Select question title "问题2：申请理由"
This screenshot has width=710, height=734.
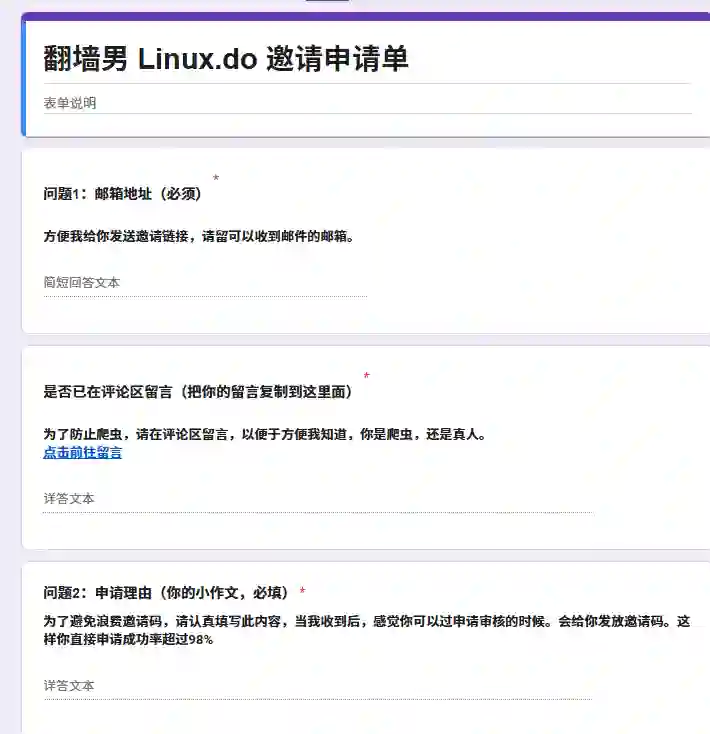click(97, 593)
